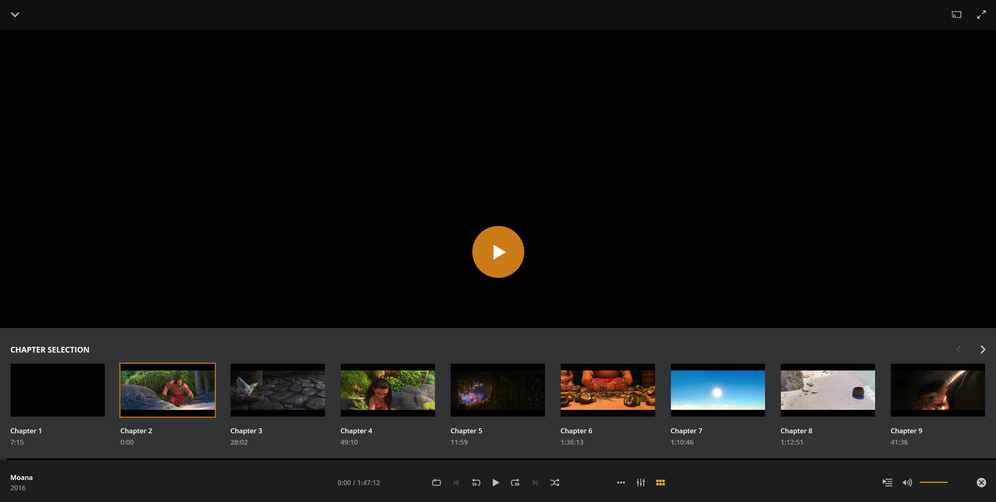Click the 1:10:46 timestamp under Chapter 7
Image resolution: width=996 pixels, height=502 pixels.
(682, 442)
